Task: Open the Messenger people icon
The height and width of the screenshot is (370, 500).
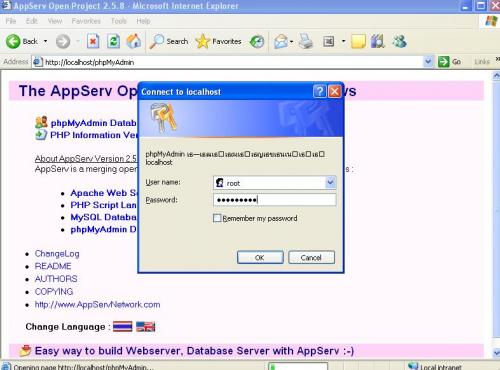Action: click(x=399, y=41)
